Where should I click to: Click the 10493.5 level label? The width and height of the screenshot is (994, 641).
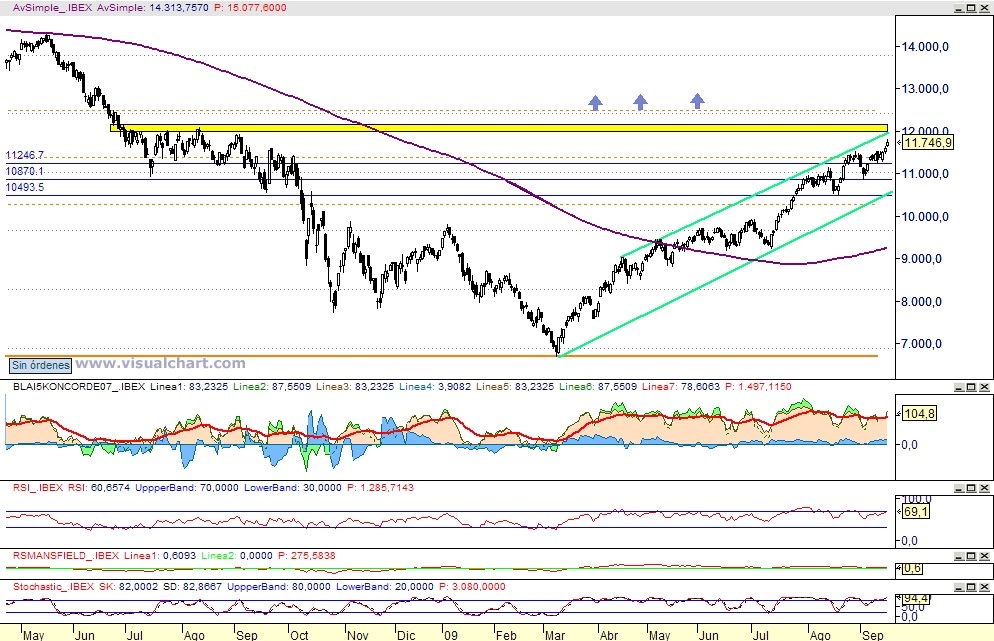pyautogui.click(x=25, y=187)
